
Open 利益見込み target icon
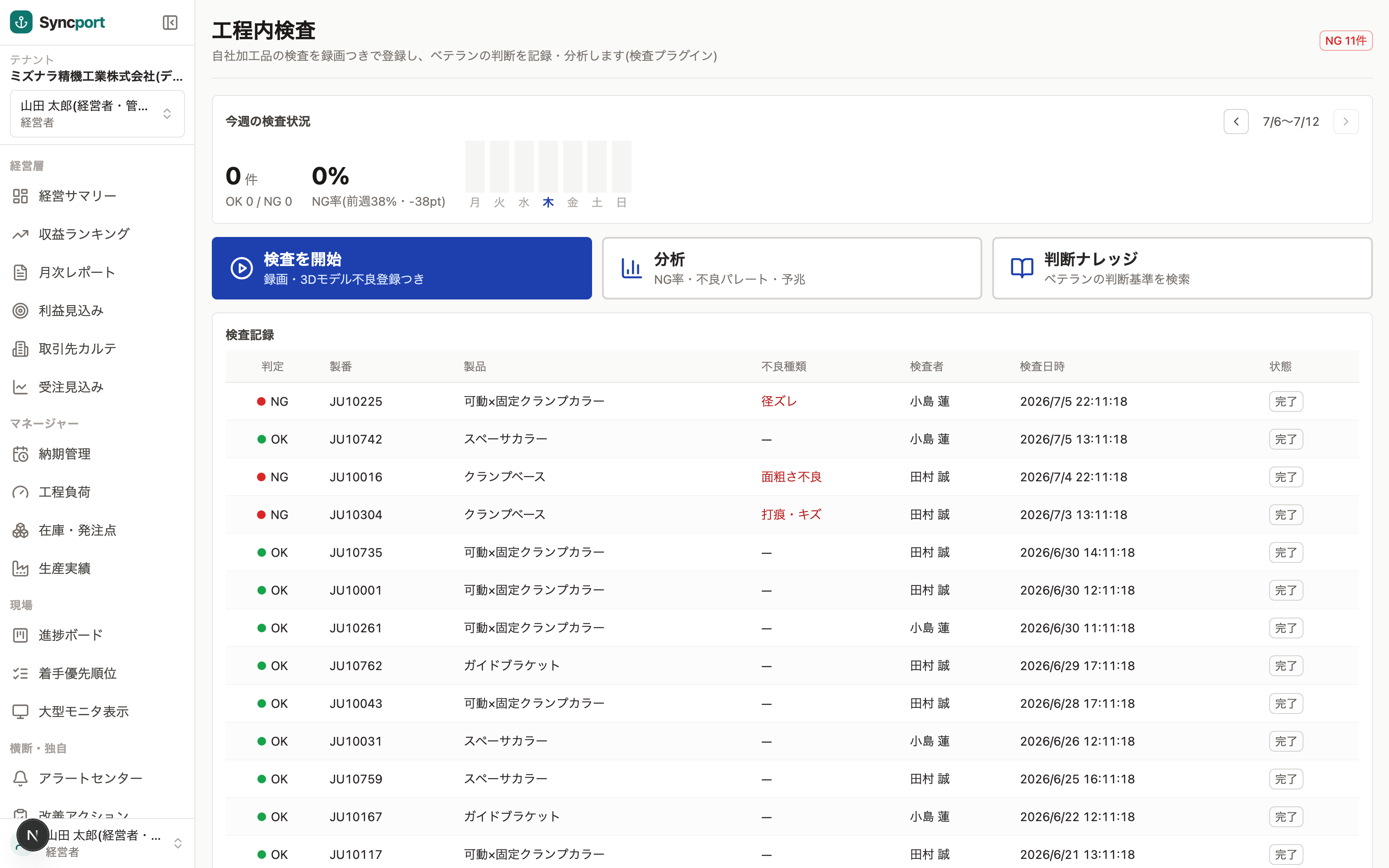pyautogui.click(x=21, y=311)
